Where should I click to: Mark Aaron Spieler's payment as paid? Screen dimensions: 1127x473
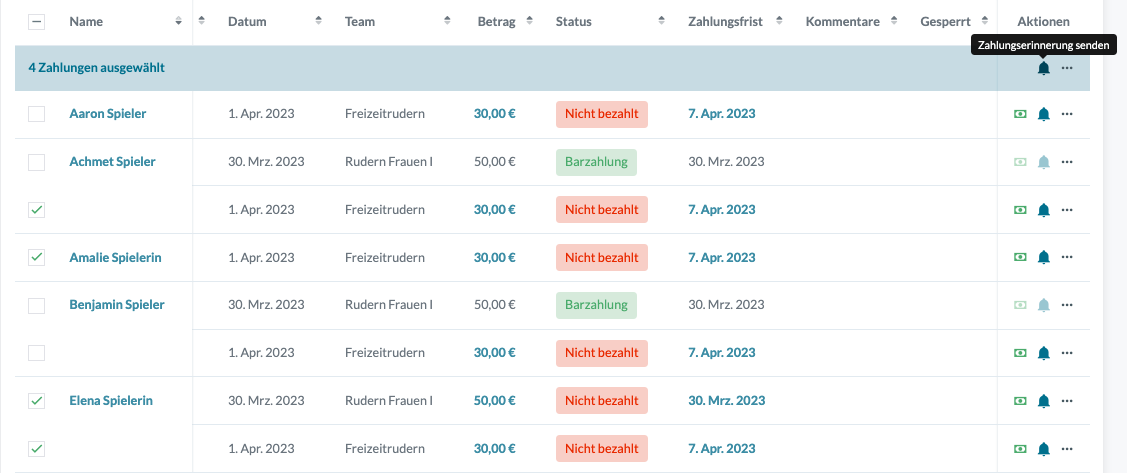(x=1020, y=114)
